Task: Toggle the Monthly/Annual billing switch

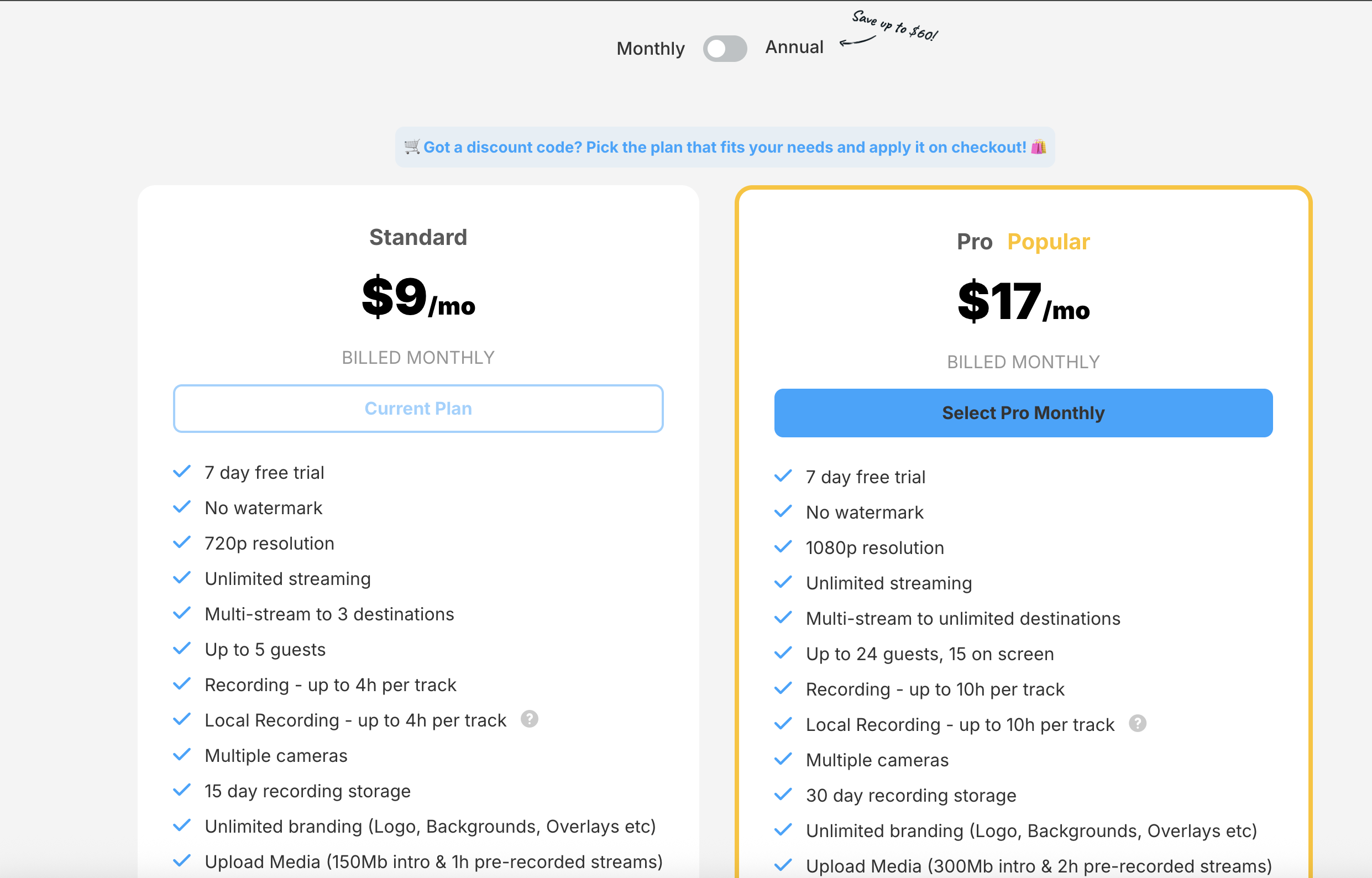Action: tap(725, 49)
